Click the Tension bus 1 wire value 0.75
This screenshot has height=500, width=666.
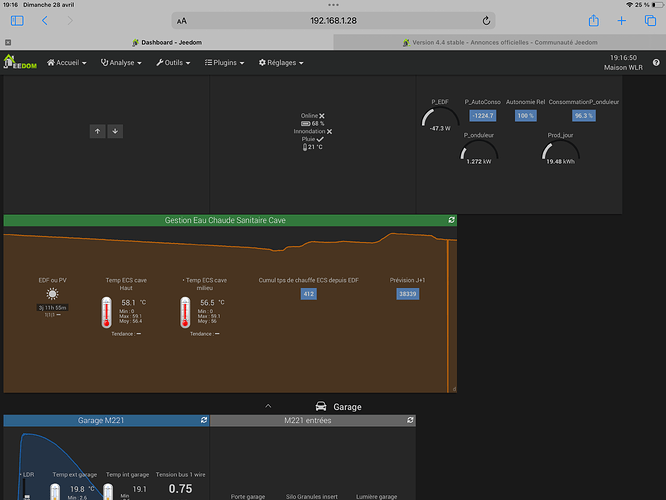180,489
